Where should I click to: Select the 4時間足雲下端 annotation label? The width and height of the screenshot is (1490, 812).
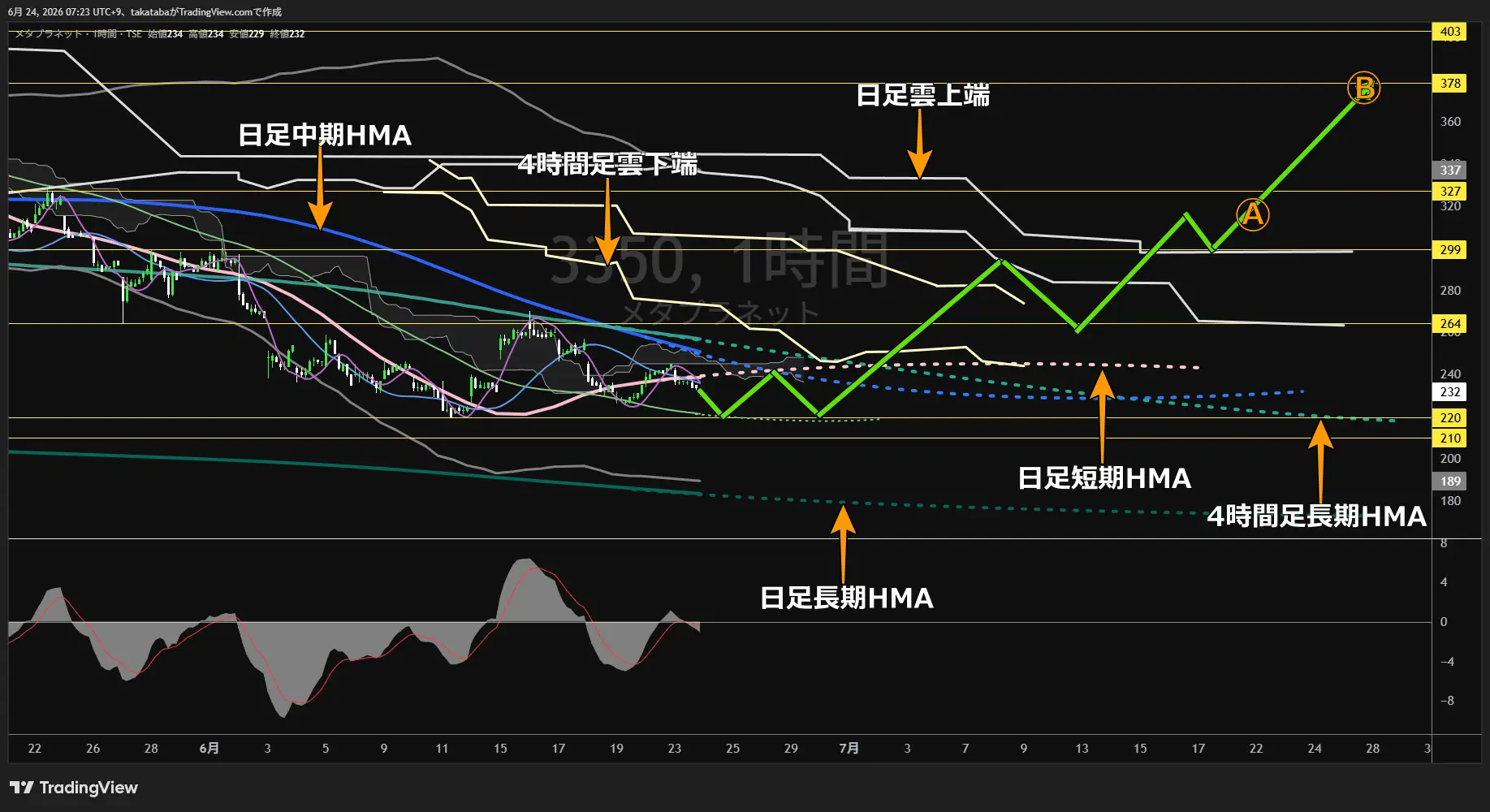(x=607, y=164)
